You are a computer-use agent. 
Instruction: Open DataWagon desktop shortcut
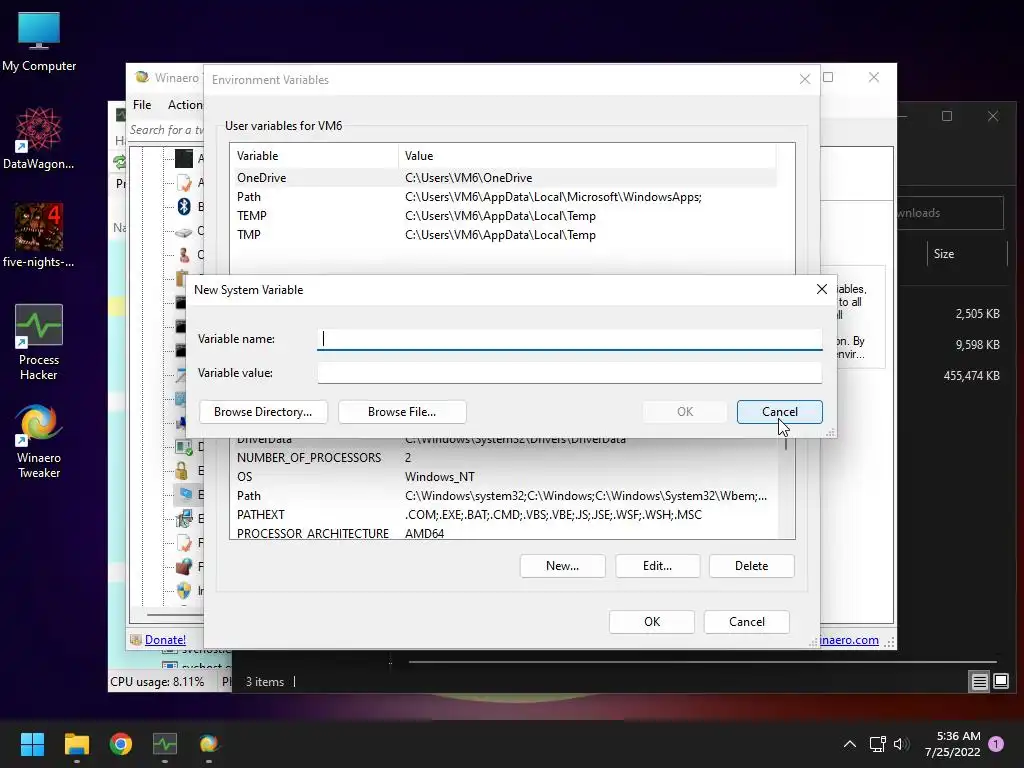(x=39, y=138)
